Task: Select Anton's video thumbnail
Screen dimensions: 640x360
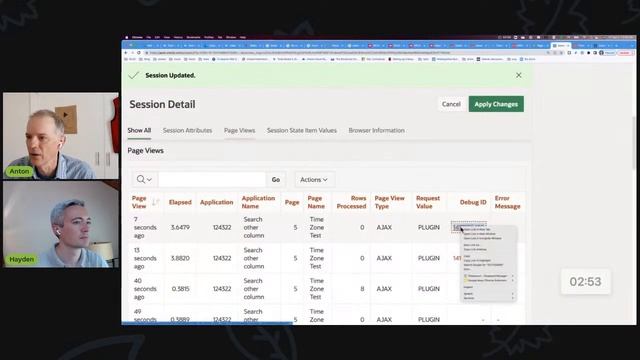Action: pyautogui.click(x=61, y=136)
